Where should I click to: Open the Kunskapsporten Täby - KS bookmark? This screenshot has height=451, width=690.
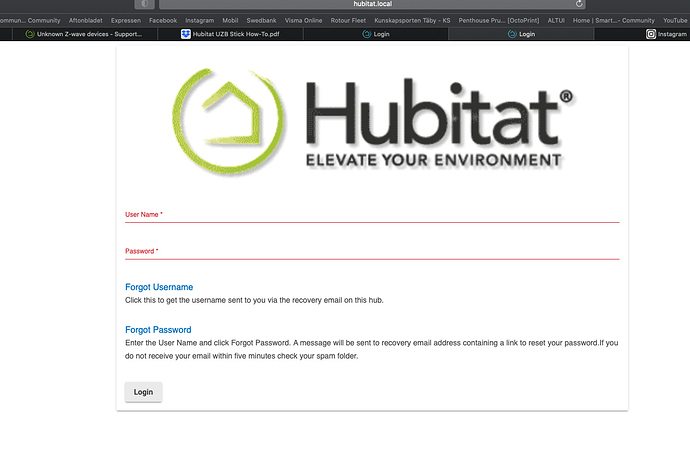(x=412, y=20)
